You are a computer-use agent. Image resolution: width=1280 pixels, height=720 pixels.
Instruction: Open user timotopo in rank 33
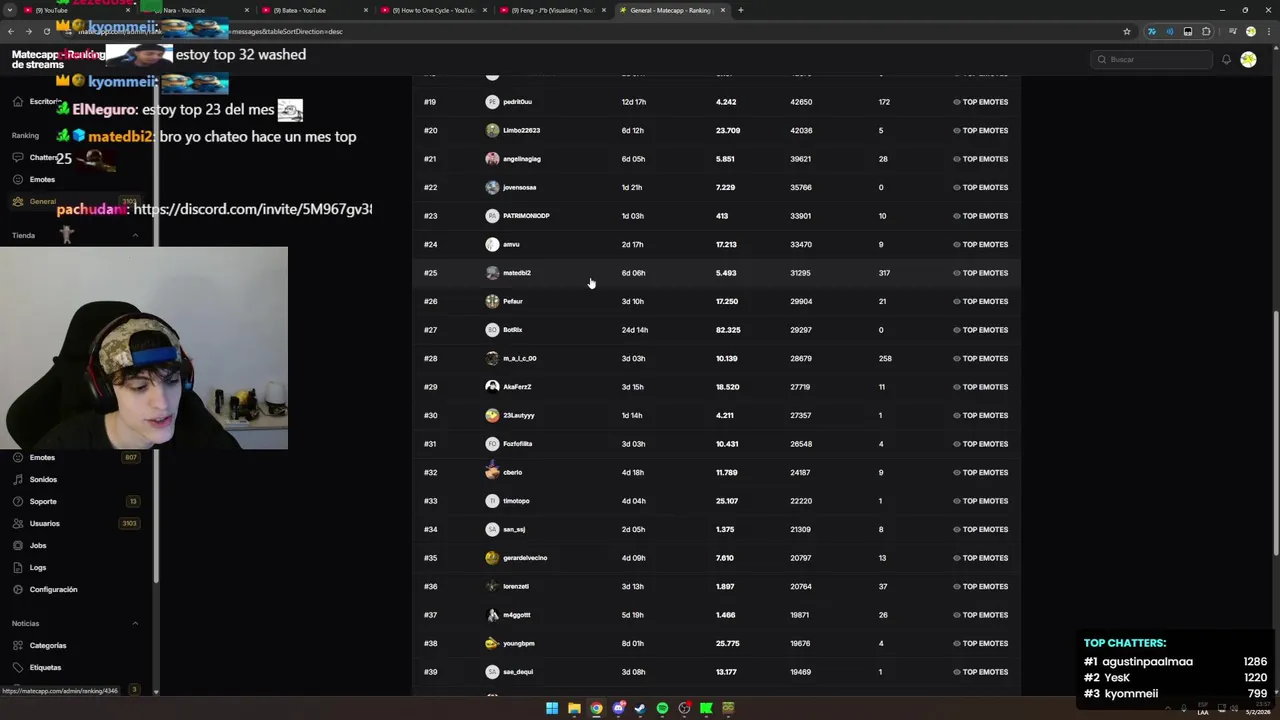coord(516,501)
